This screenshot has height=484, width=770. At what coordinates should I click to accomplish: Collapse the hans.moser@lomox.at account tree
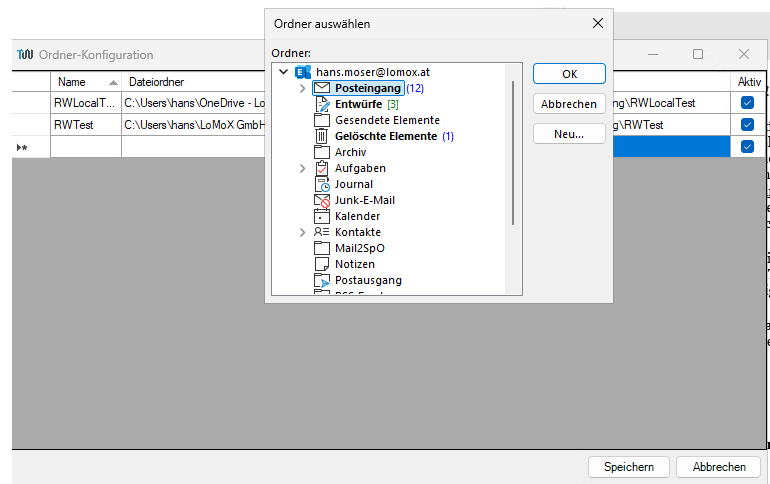point(283,72)
